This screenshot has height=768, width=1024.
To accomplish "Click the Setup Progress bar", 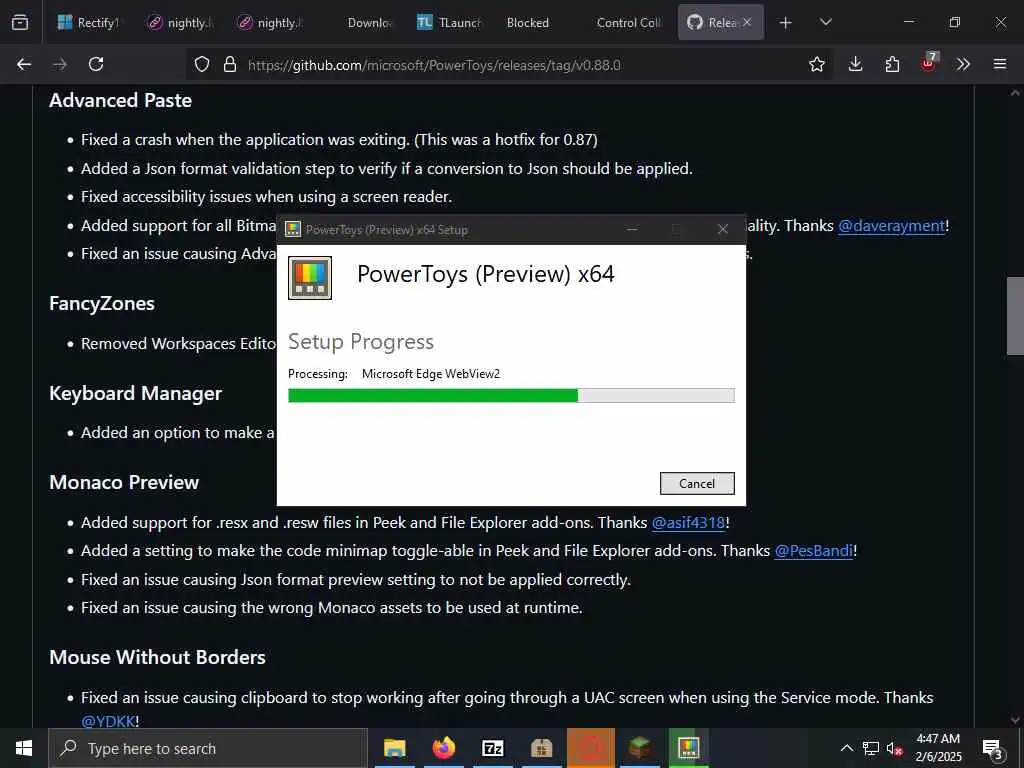I will (x=511, y=396).
